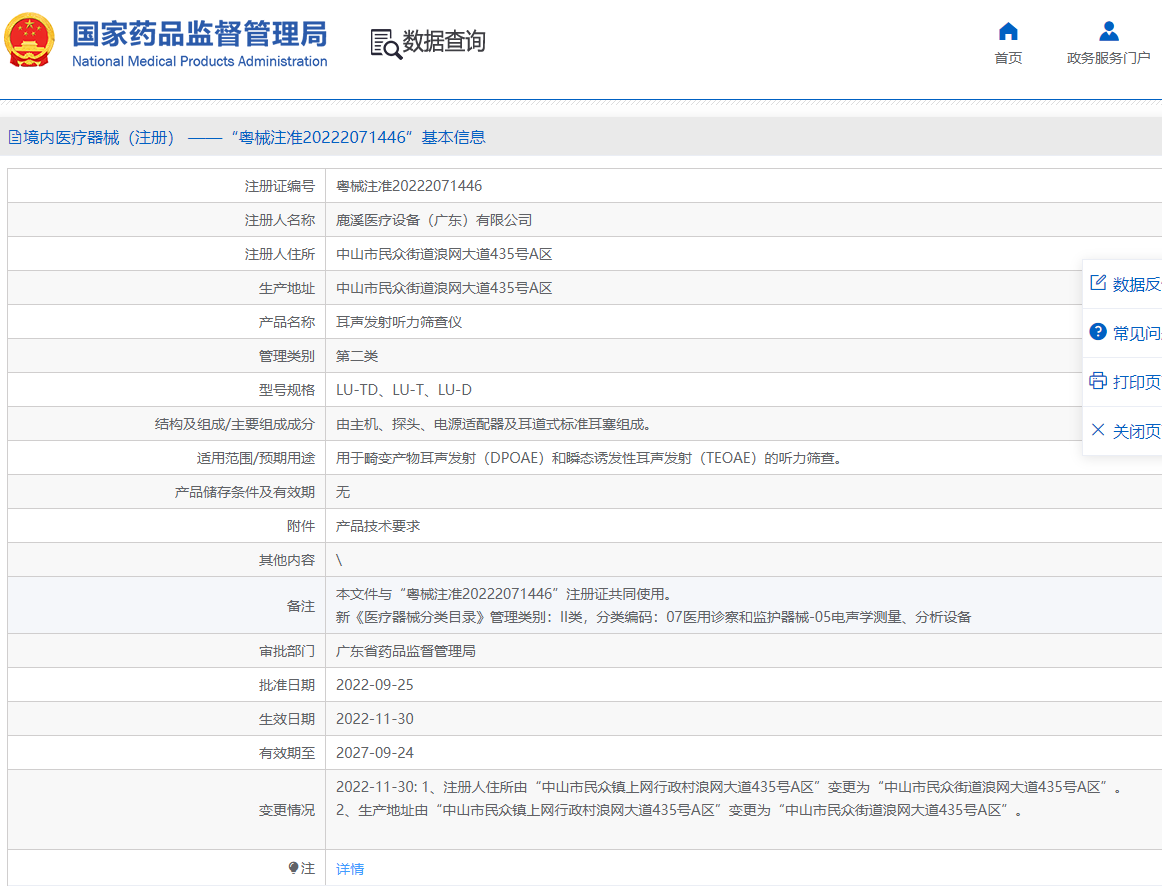The height and width of the screenshot is (886, 1162).
Task: Click the DPOAE intended use description
Action: [590, 458]
